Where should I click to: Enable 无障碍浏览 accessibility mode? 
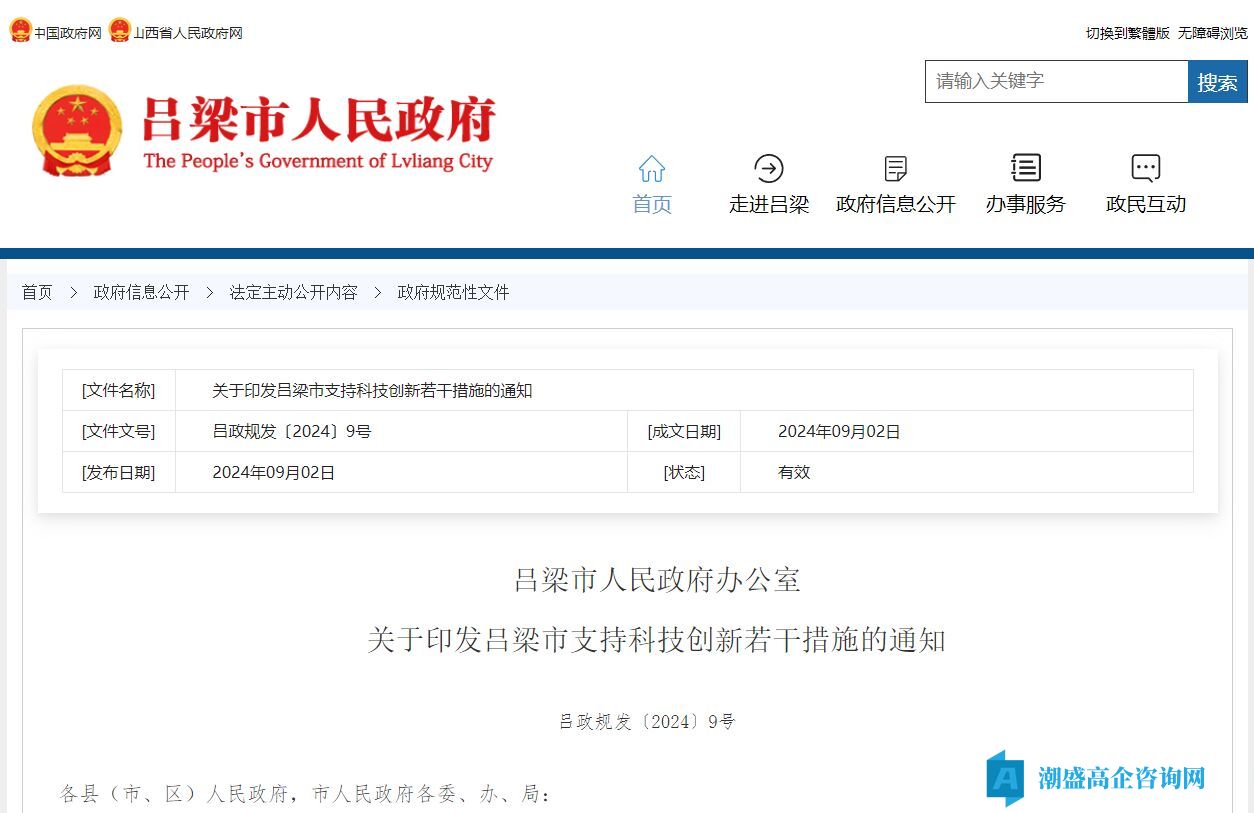(x=1213, y=32)
